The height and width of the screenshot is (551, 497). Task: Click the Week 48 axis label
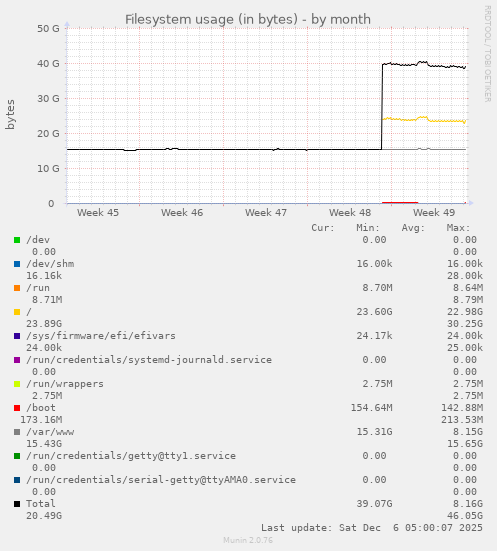[x=350, y=213]
